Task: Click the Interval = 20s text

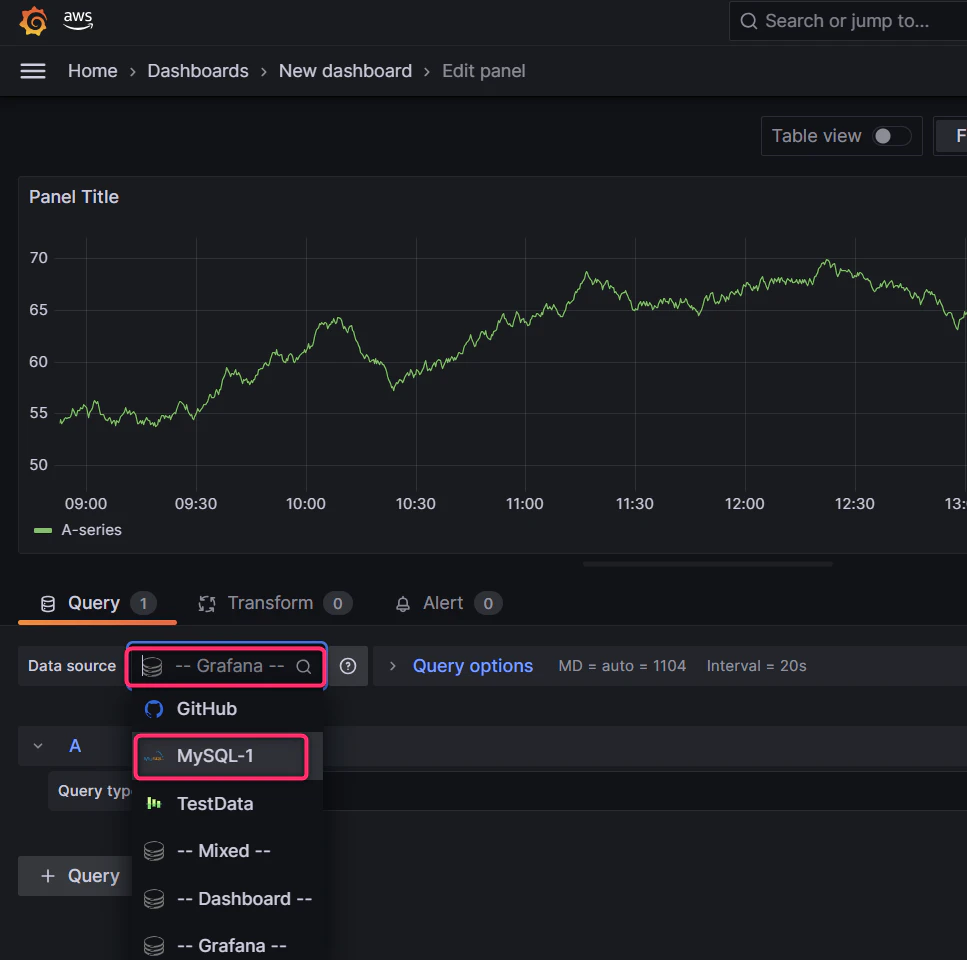Action: tap(756, 666)
